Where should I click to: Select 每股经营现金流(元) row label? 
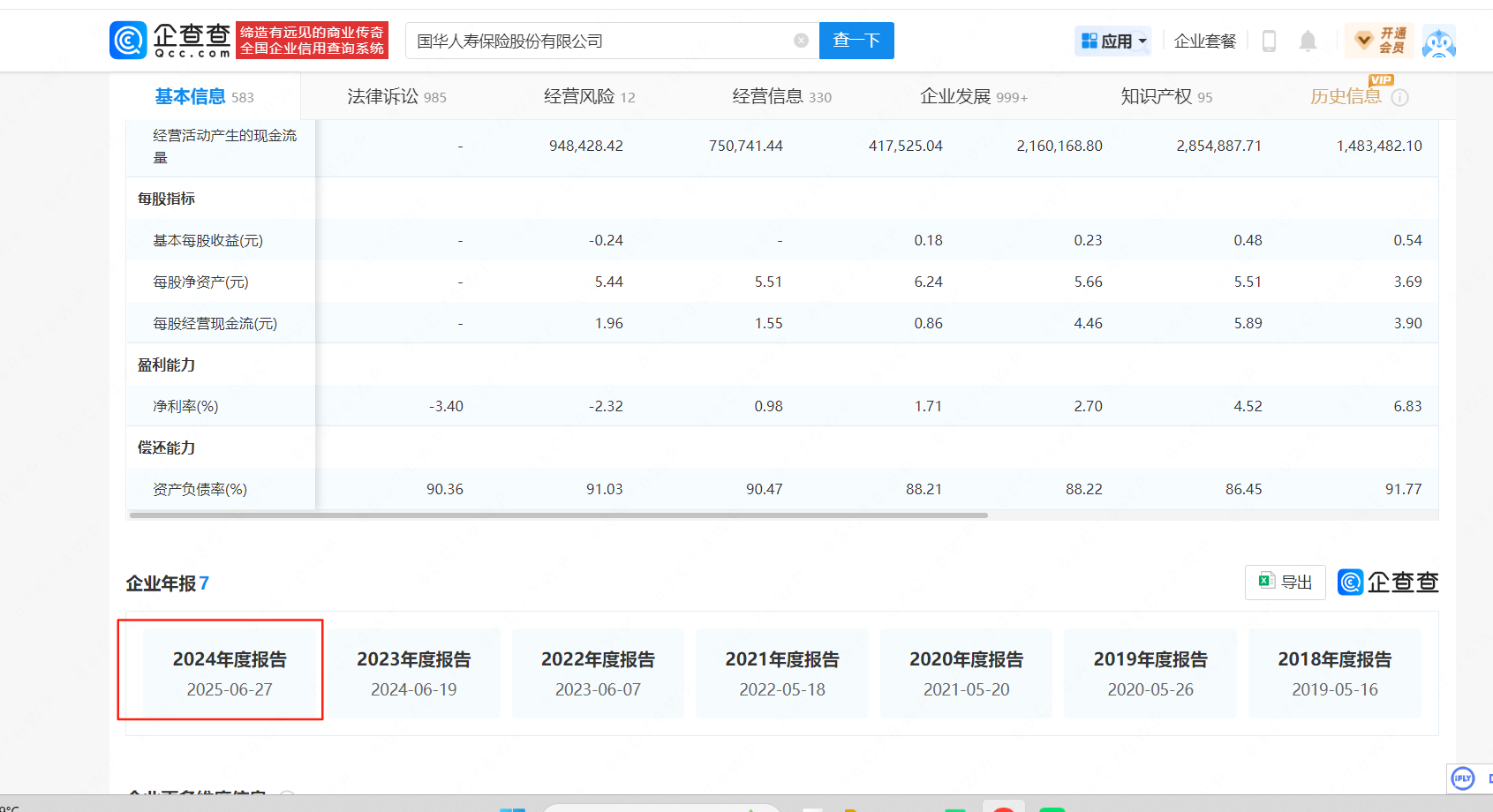click(x=215, y=323)
